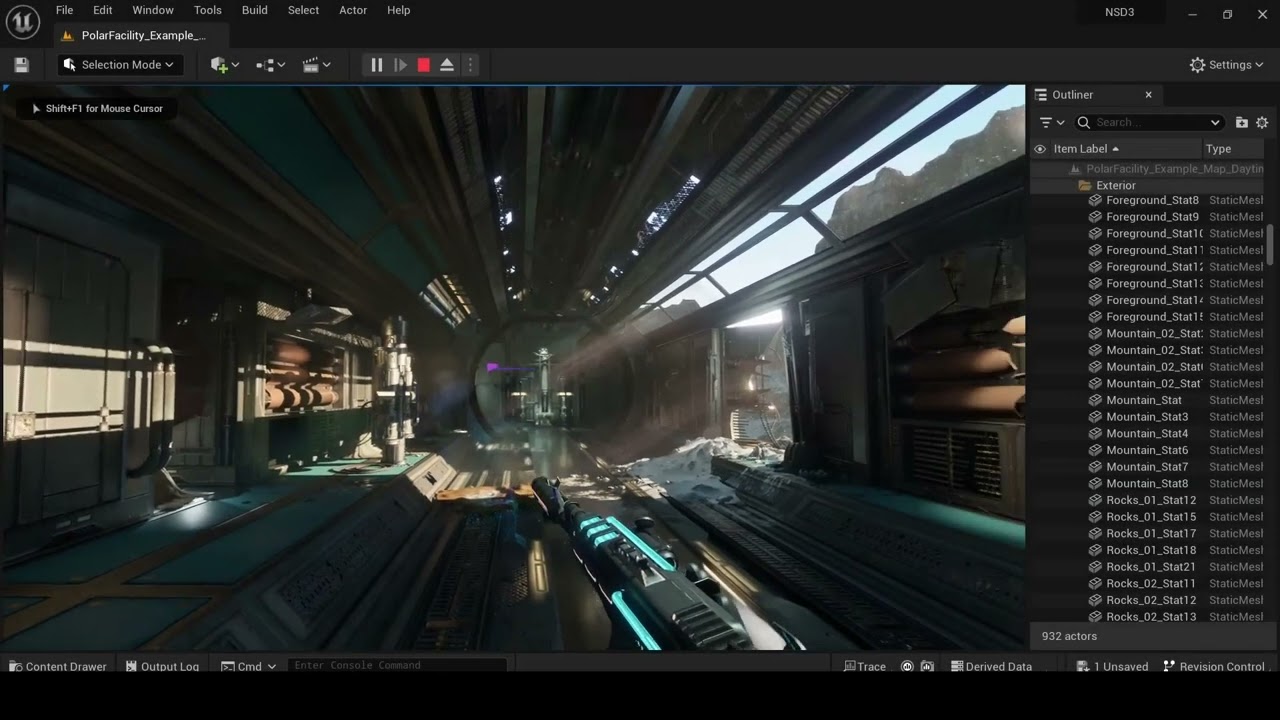Click the Outliner vertical scrollbar thumb

pos(1270,245)
